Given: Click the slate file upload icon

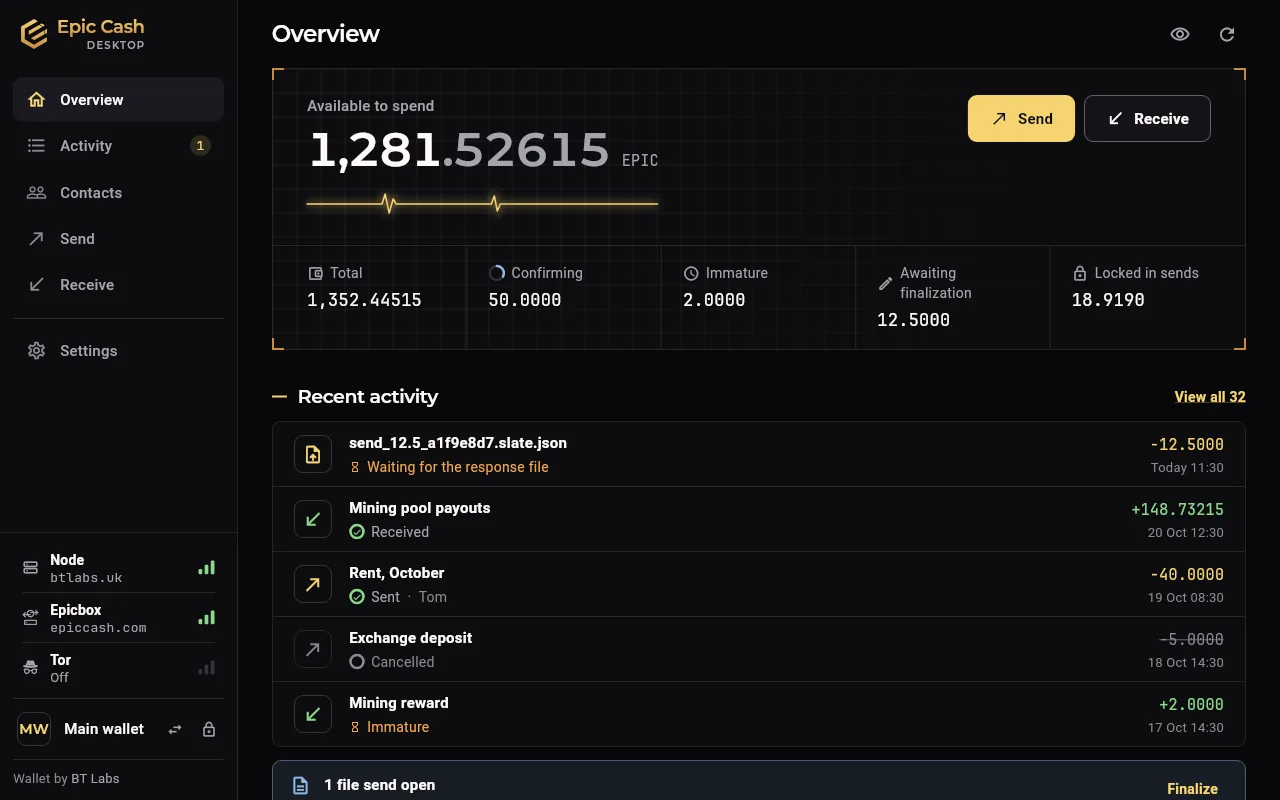Looking at the screenshot, I should pyautogui.click(x=313, y=454).
